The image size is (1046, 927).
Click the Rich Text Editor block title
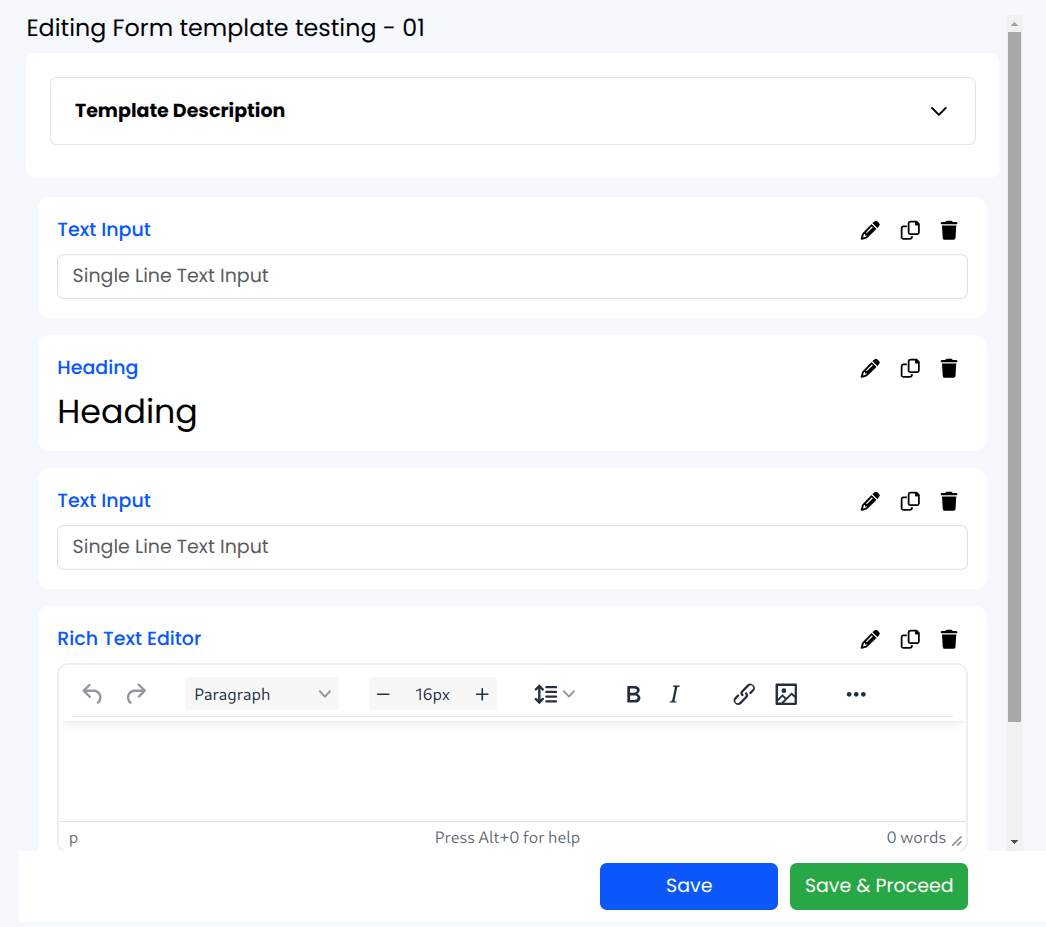click(x=129, y=639)
